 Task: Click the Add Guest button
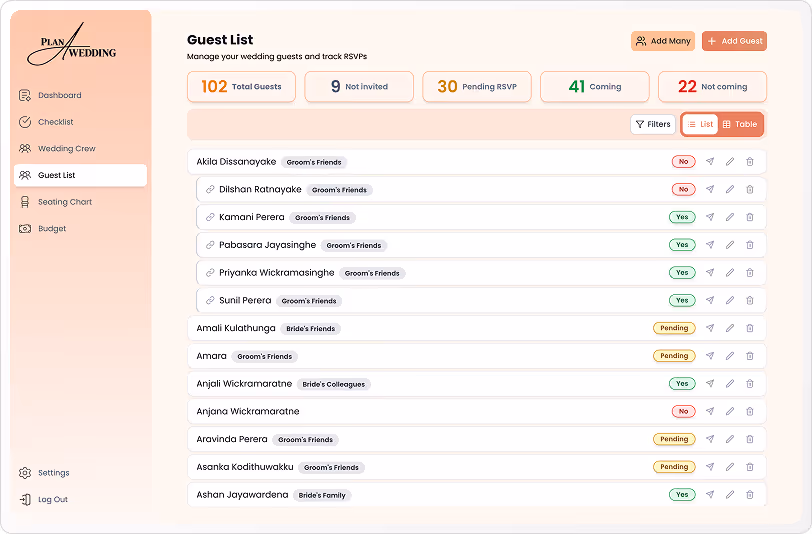pyautogui.click(x=734, y=41)
